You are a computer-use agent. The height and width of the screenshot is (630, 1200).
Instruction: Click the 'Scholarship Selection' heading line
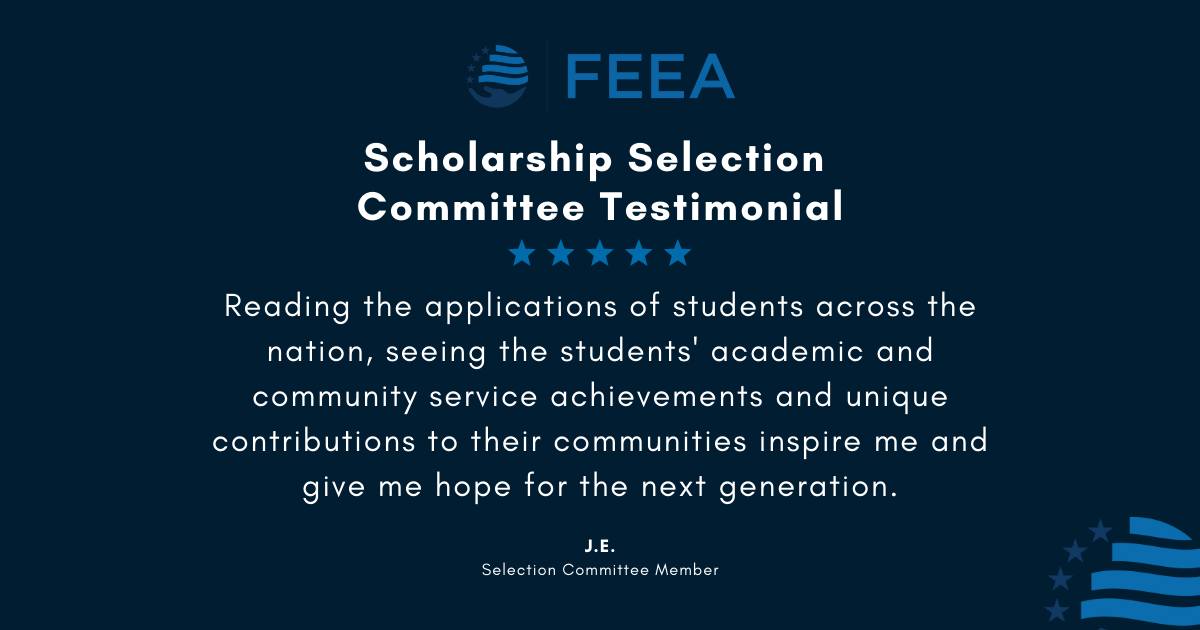coord(594,157)
